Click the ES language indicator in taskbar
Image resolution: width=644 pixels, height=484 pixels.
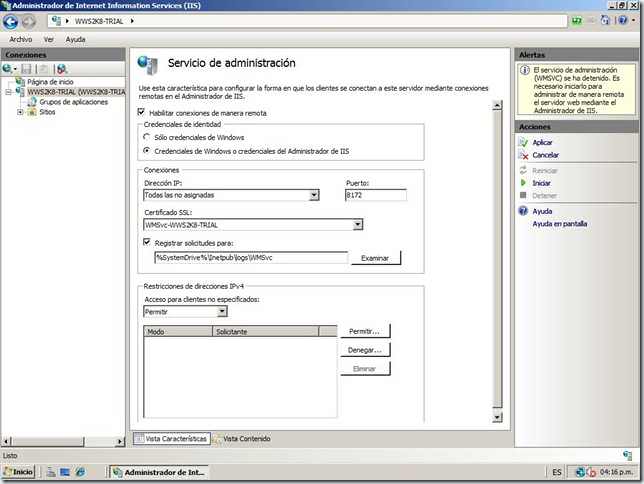[557, 472]
